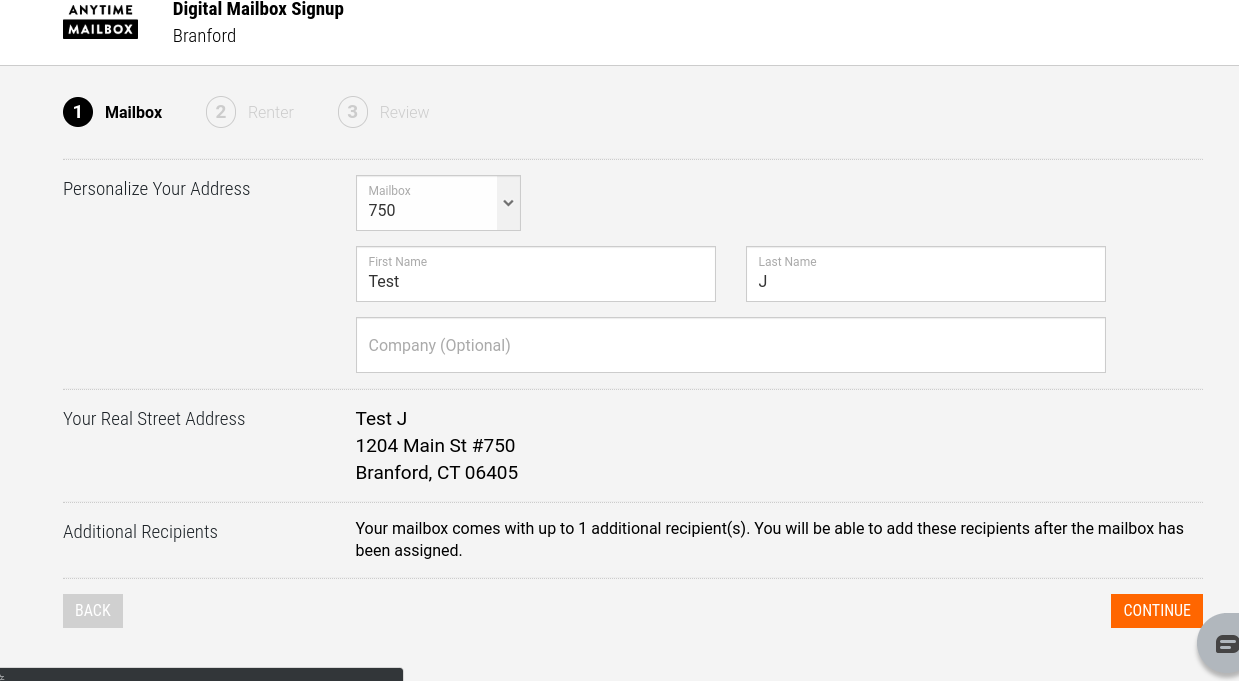The width and height of the screenshot is (1239, 681).
Task: Click the Additional Recipients section label
Action: click(140, 532)
